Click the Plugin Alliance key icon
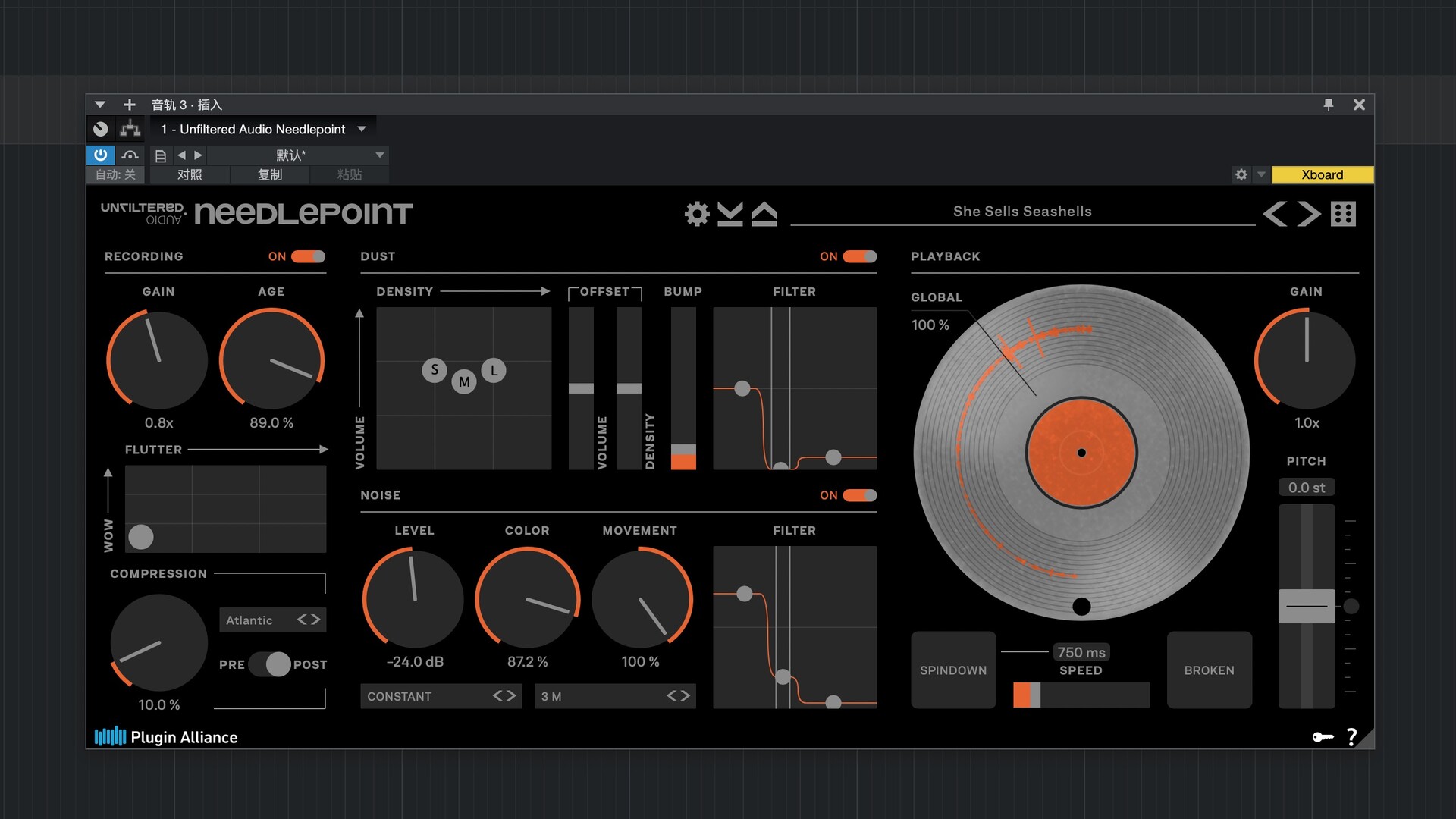 (1323, 737)
